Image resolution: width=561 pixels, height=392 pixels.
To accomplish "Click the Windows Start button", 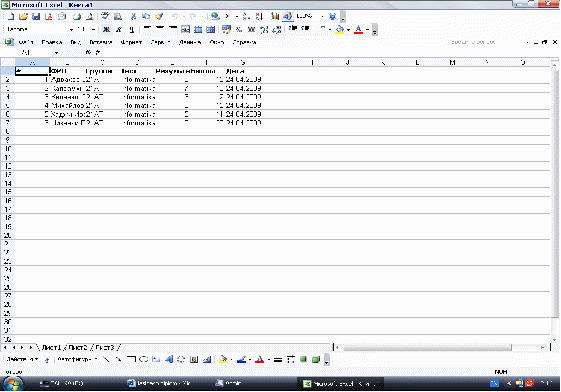I will pos(14,384).
